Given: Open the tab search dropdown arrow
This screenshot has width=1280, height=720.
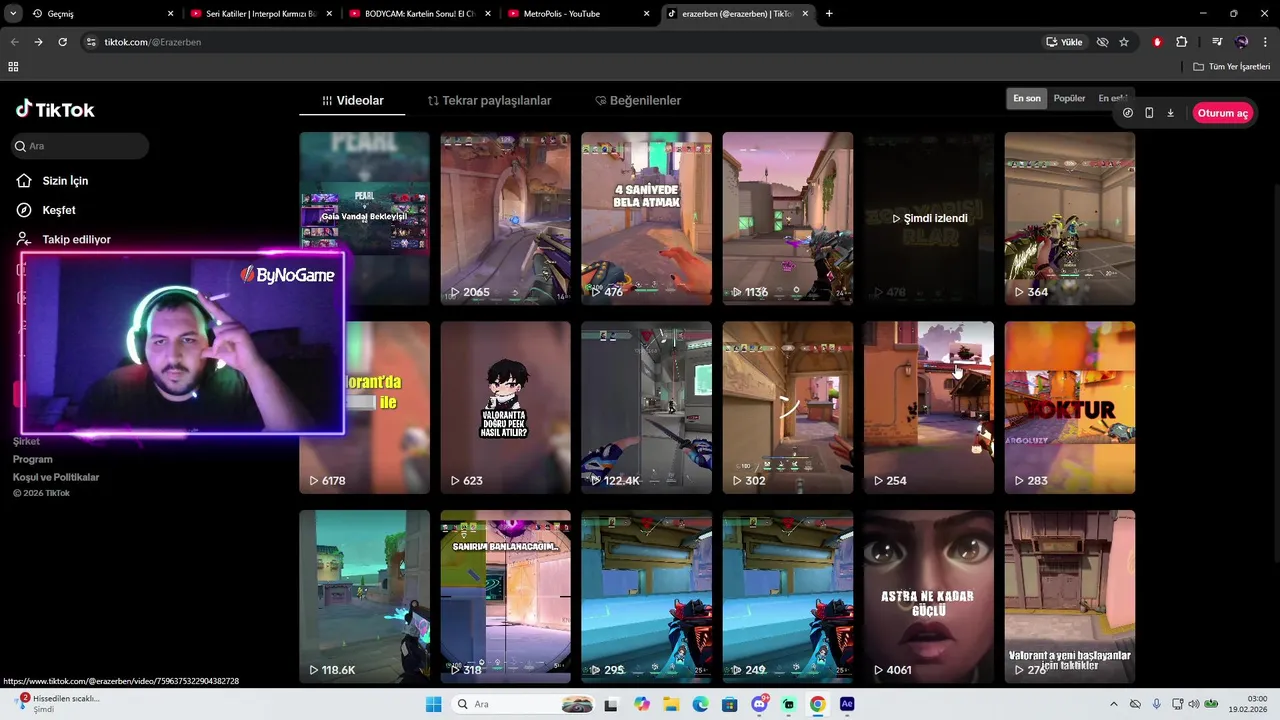Looking at the screenshot, I should pyautogui.click(x=14, y=14).
